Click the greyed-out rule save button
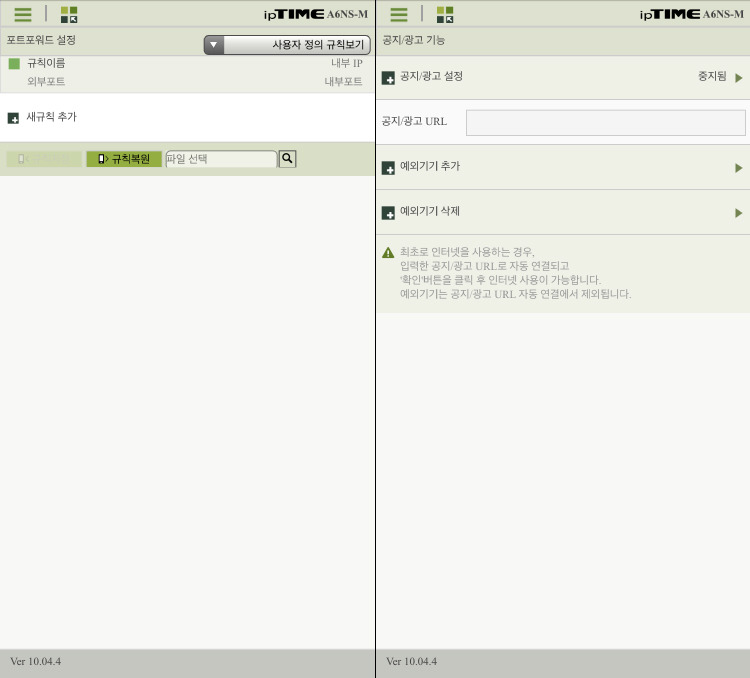This screenshot has height=678, width=750. tap(44, 159)
